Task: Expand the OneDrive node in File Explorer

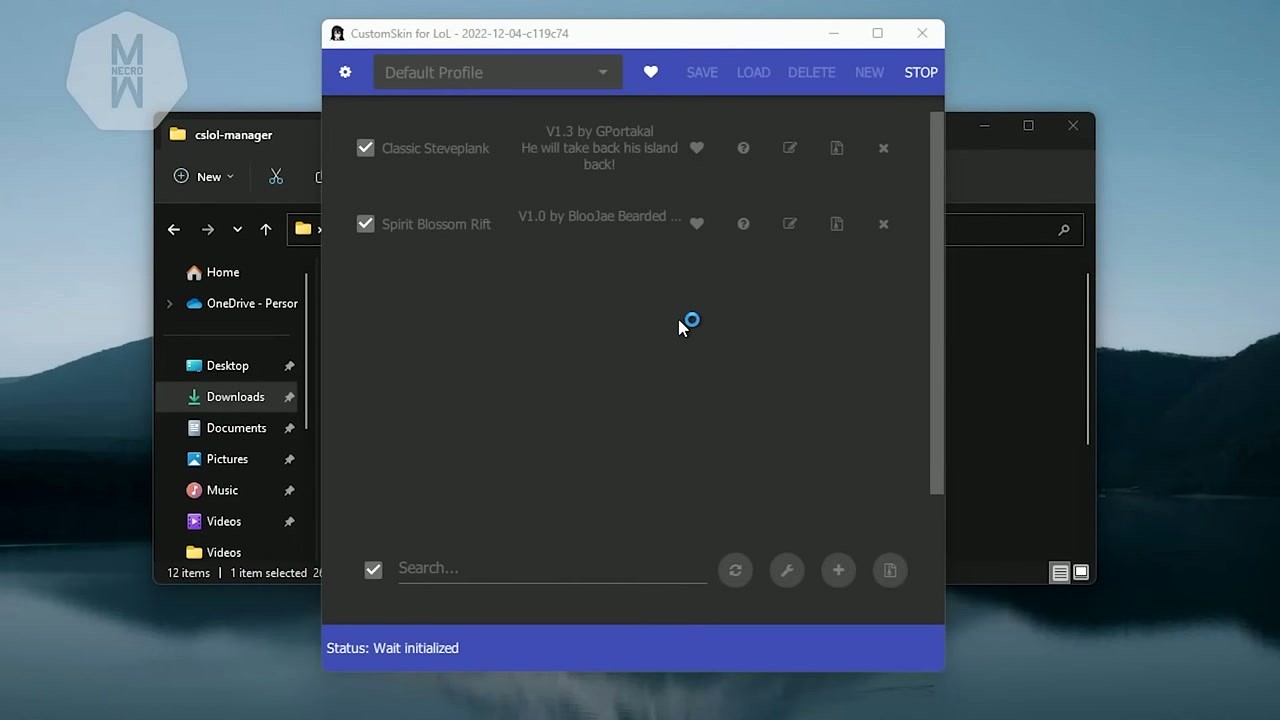Action: (x=169, y=303)
